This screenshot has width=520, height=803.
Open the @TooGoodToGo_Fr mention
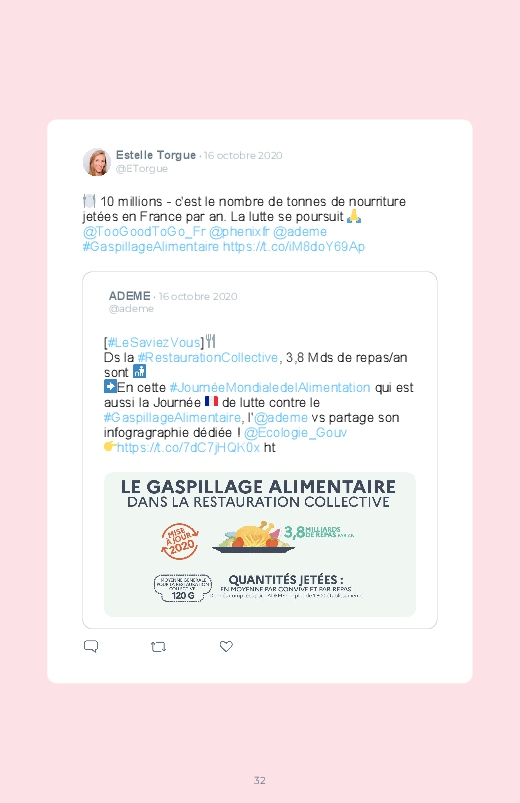(x=144, y=232)
